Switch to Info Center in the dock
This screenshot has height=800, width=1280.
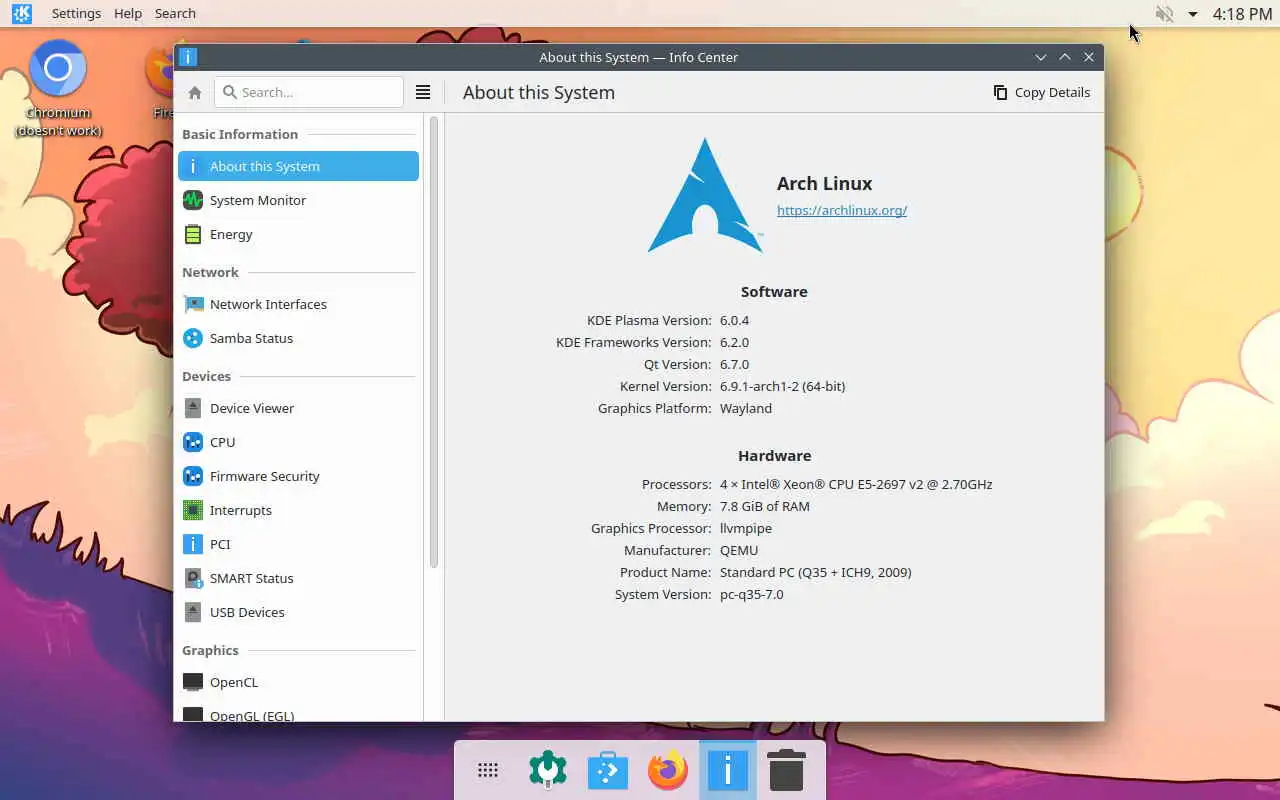pos(727,770)
